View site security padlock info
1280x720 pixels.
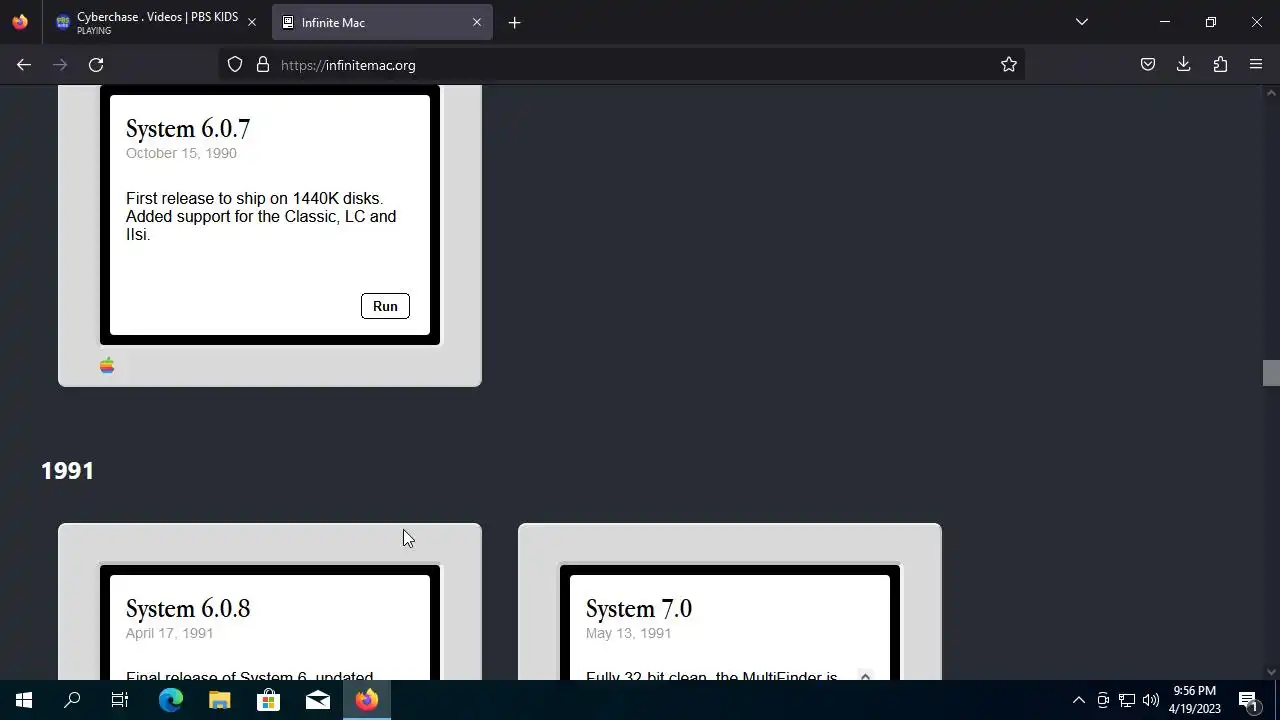tap(263, 65)
